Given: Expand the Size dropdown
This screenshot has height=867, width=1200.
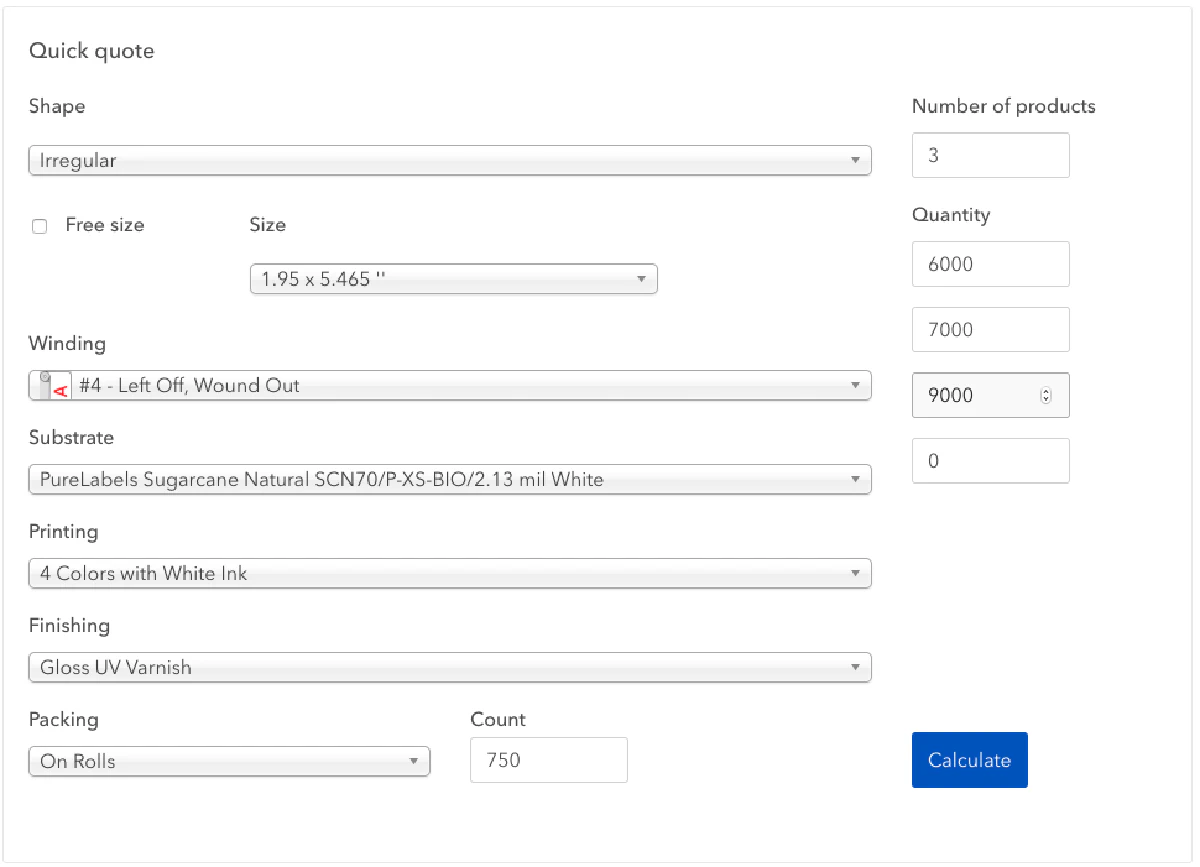Looking at the screenshot, I should (453, 278).
